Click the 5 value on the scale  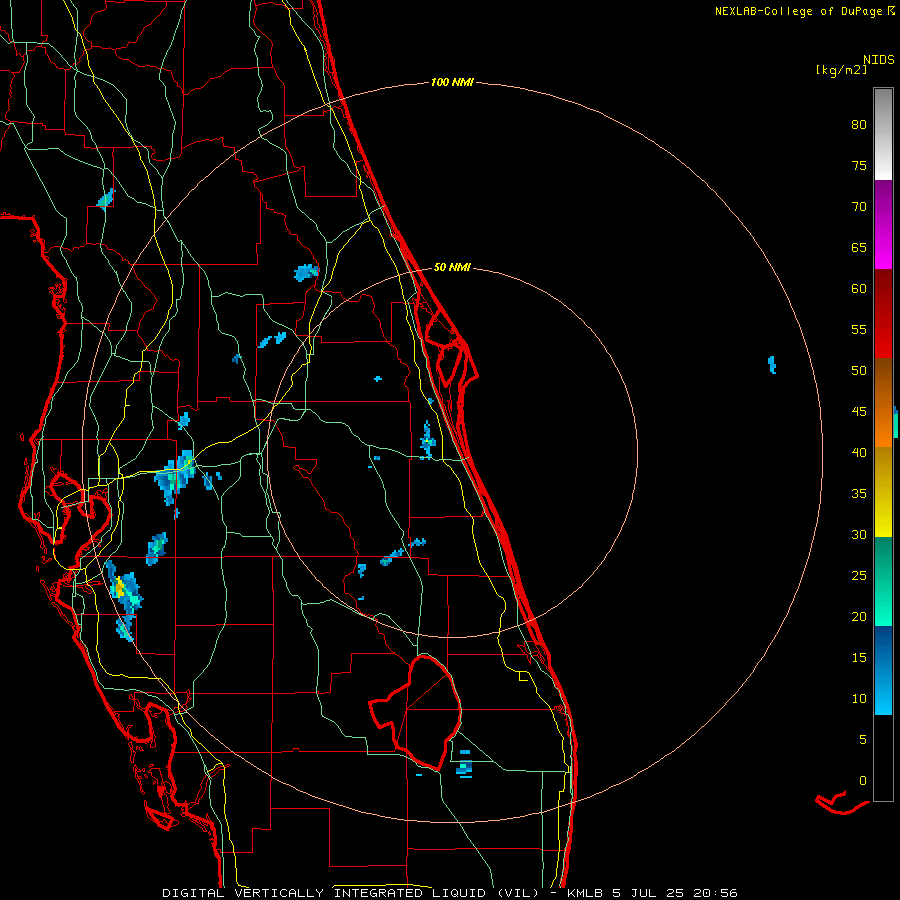click(863, 739)
